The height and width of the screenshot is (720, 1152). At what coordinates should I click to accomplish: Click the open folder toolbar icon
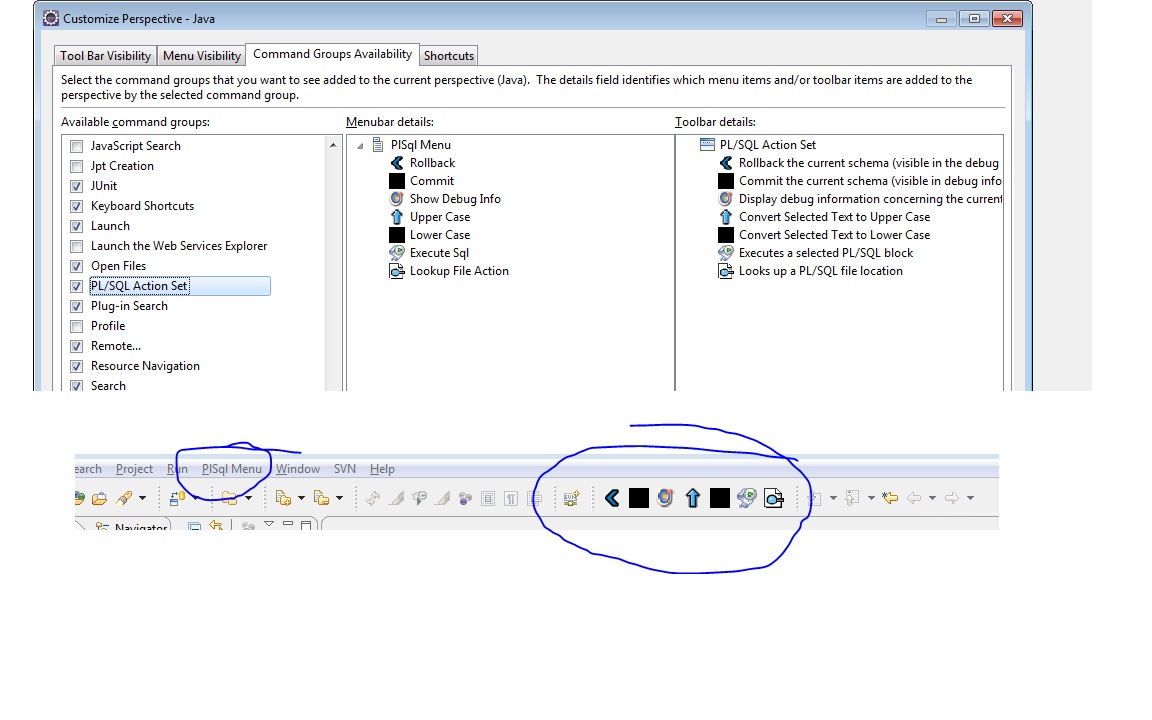point(99,498)
